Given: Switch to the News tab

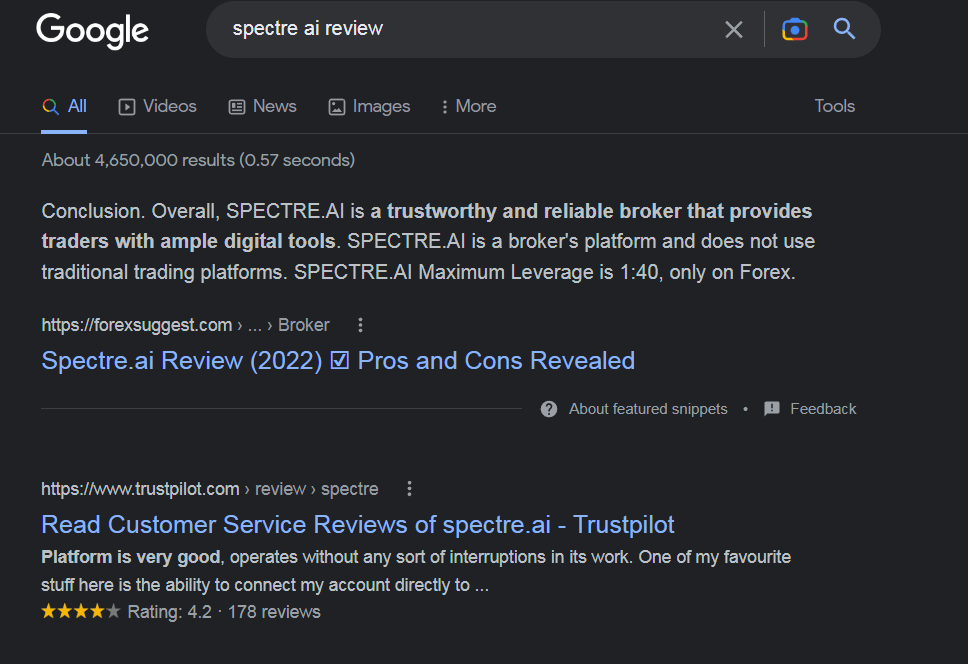Looking at the screenshot, I should click(x=262, y=107).
